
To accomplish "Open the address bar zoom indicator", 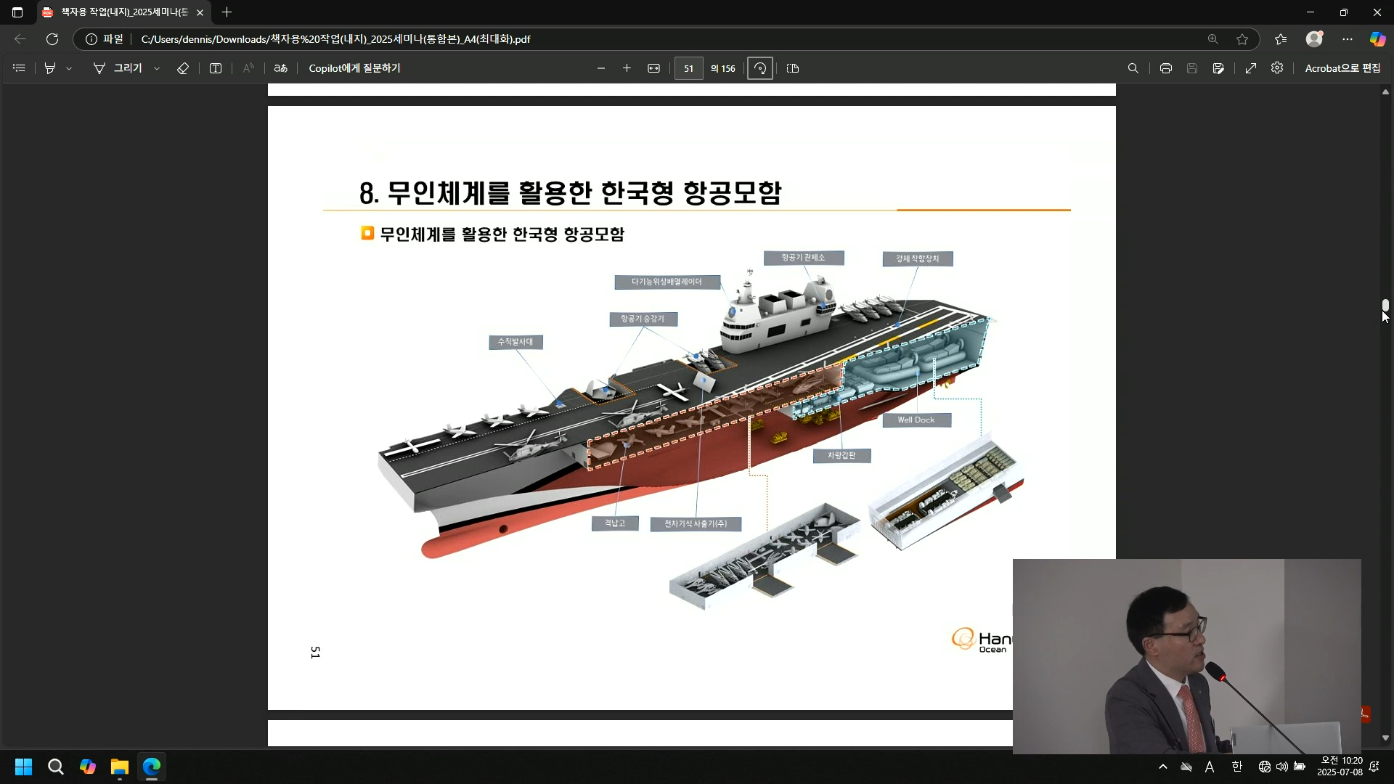I will point(1213,39).
